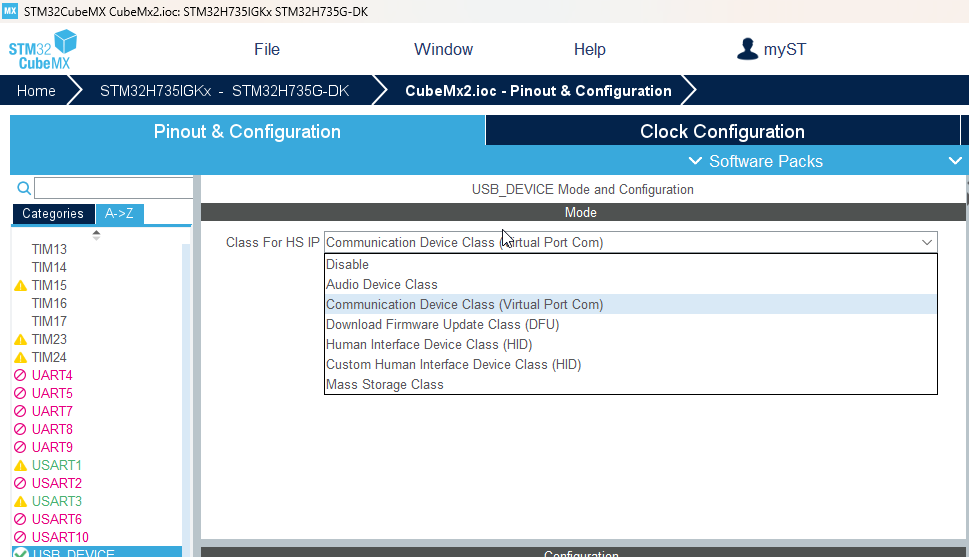
Task: Select TIM16 in peripheral list
Action: point(49,304)
